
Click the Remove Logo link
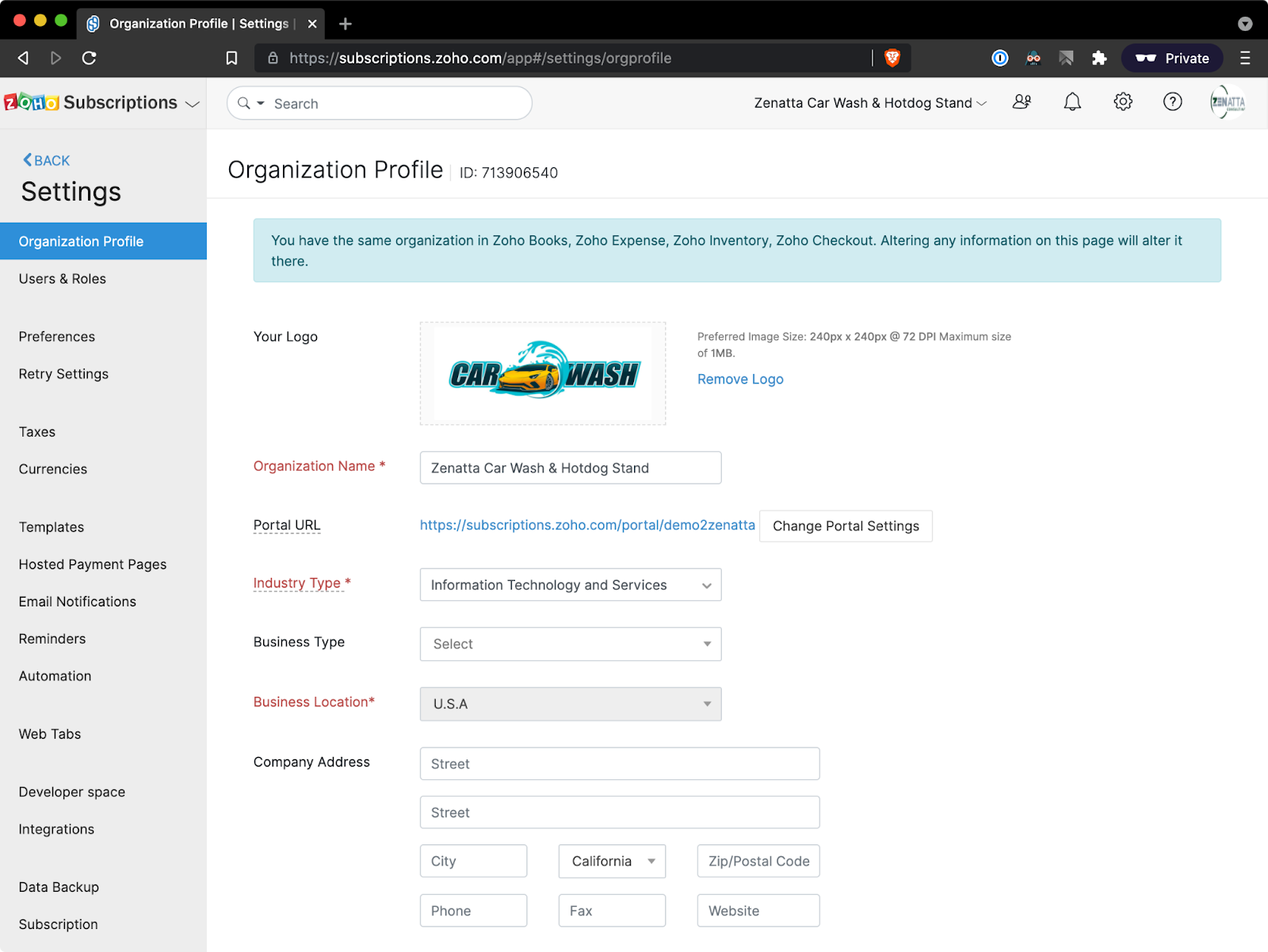click(x=740, y=379)
